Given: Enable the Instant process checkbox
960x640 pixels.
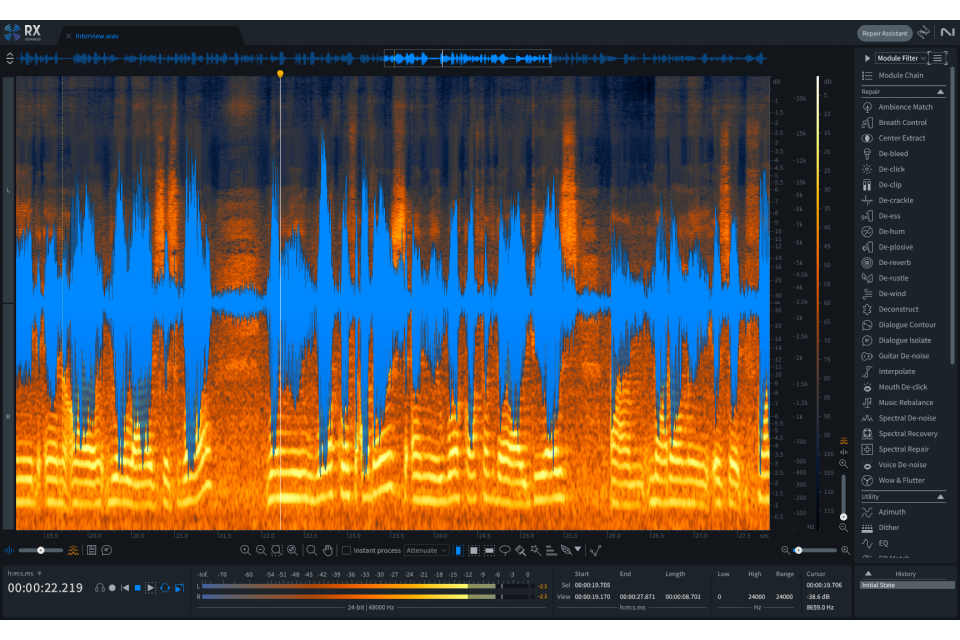Looking at the screenshot, I should 347,550.
